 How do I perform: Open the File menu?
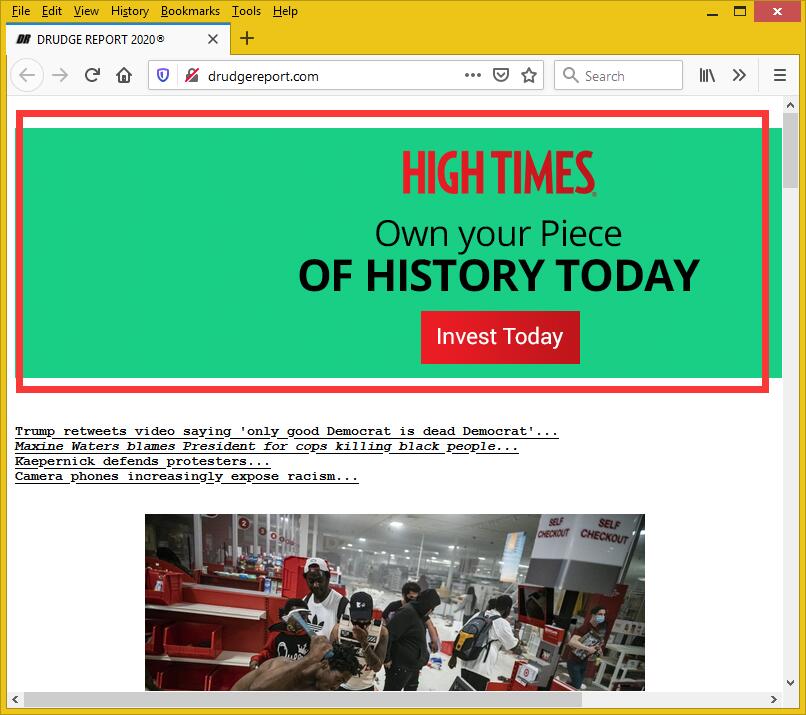pyautogui.click(x=21, y=11)
